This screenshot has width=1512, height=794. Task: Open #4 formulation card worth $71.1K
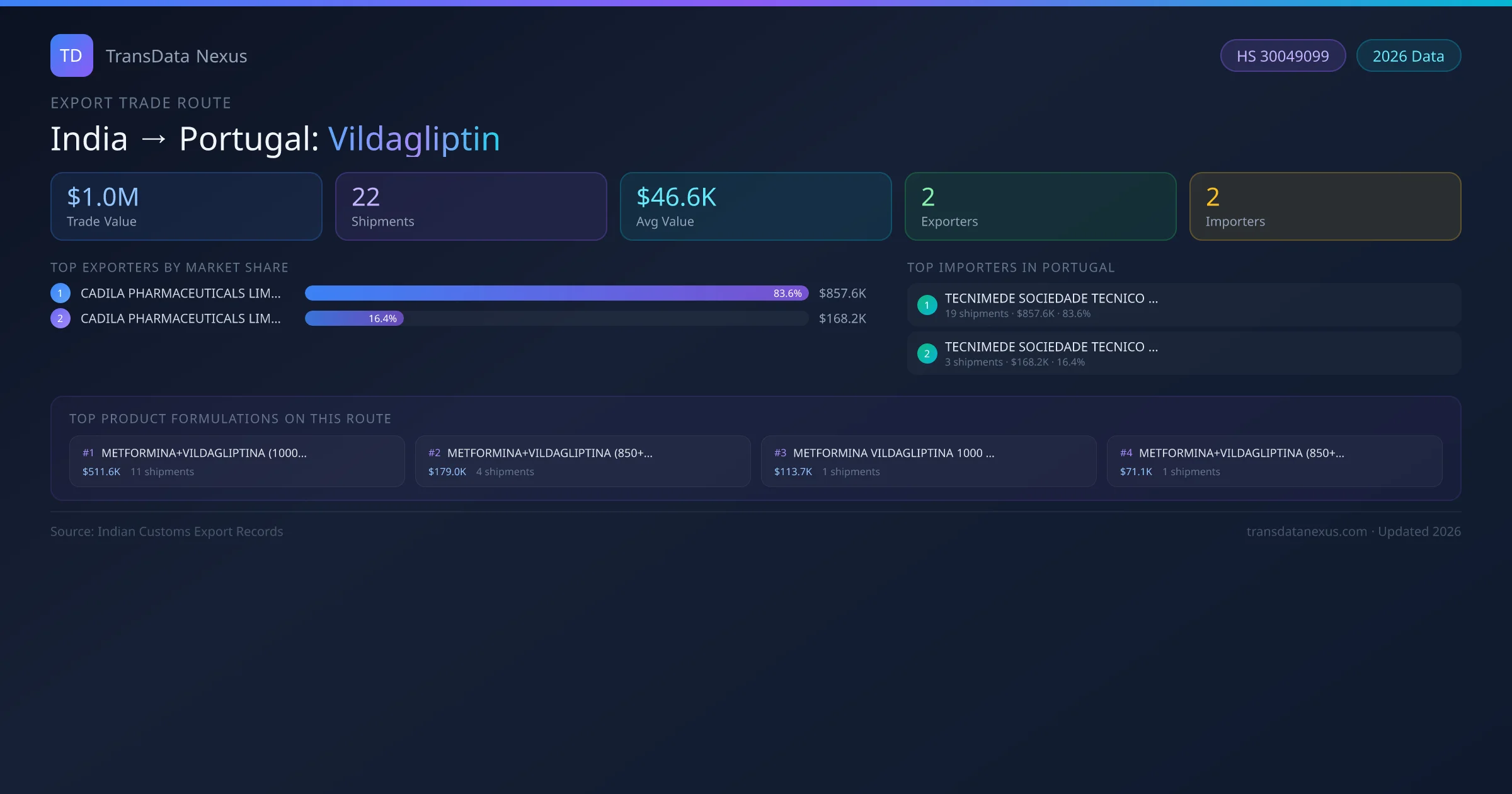(1274, 461)
